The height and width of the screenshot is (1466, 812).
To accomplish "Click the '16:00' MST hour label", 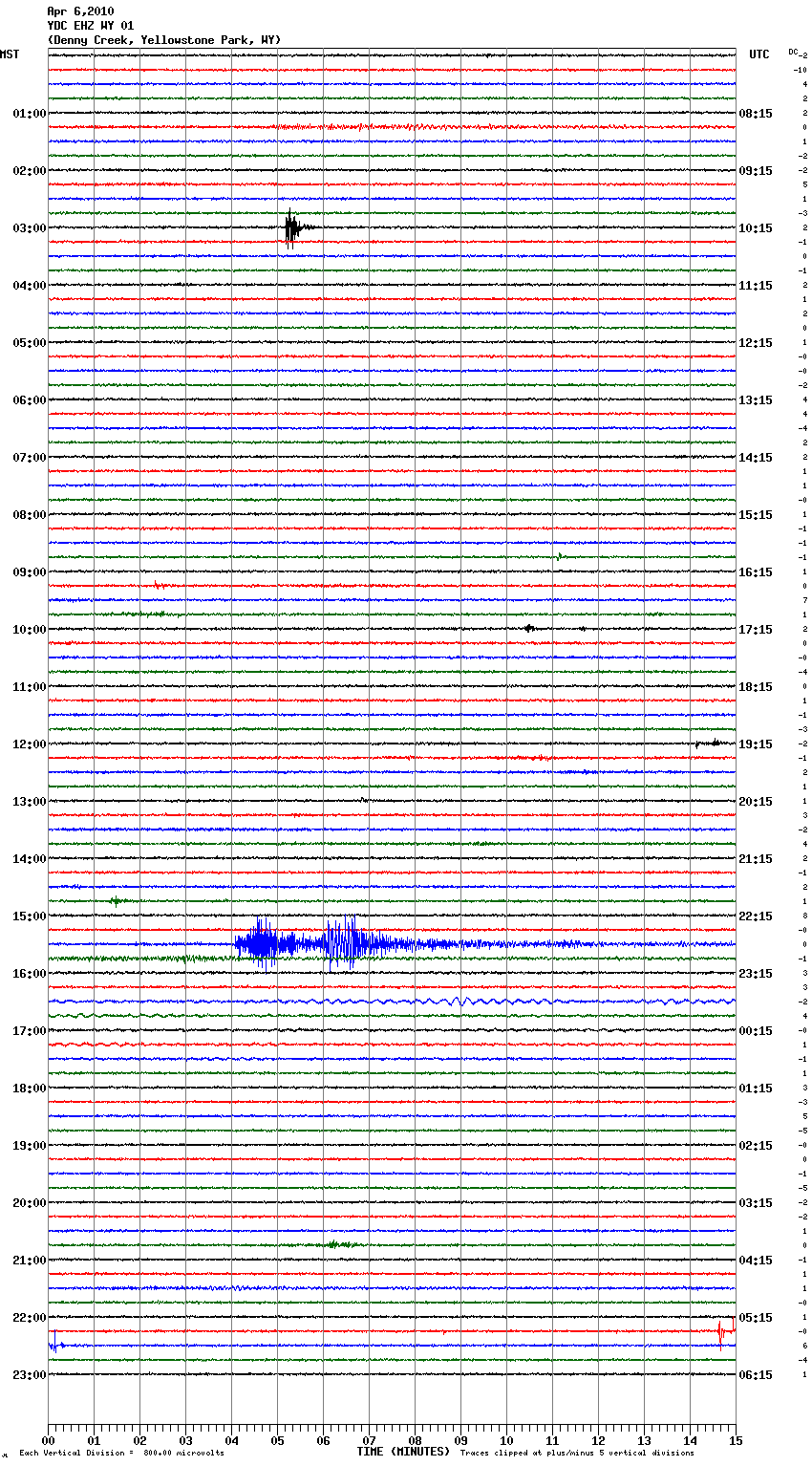I will 29,974.
